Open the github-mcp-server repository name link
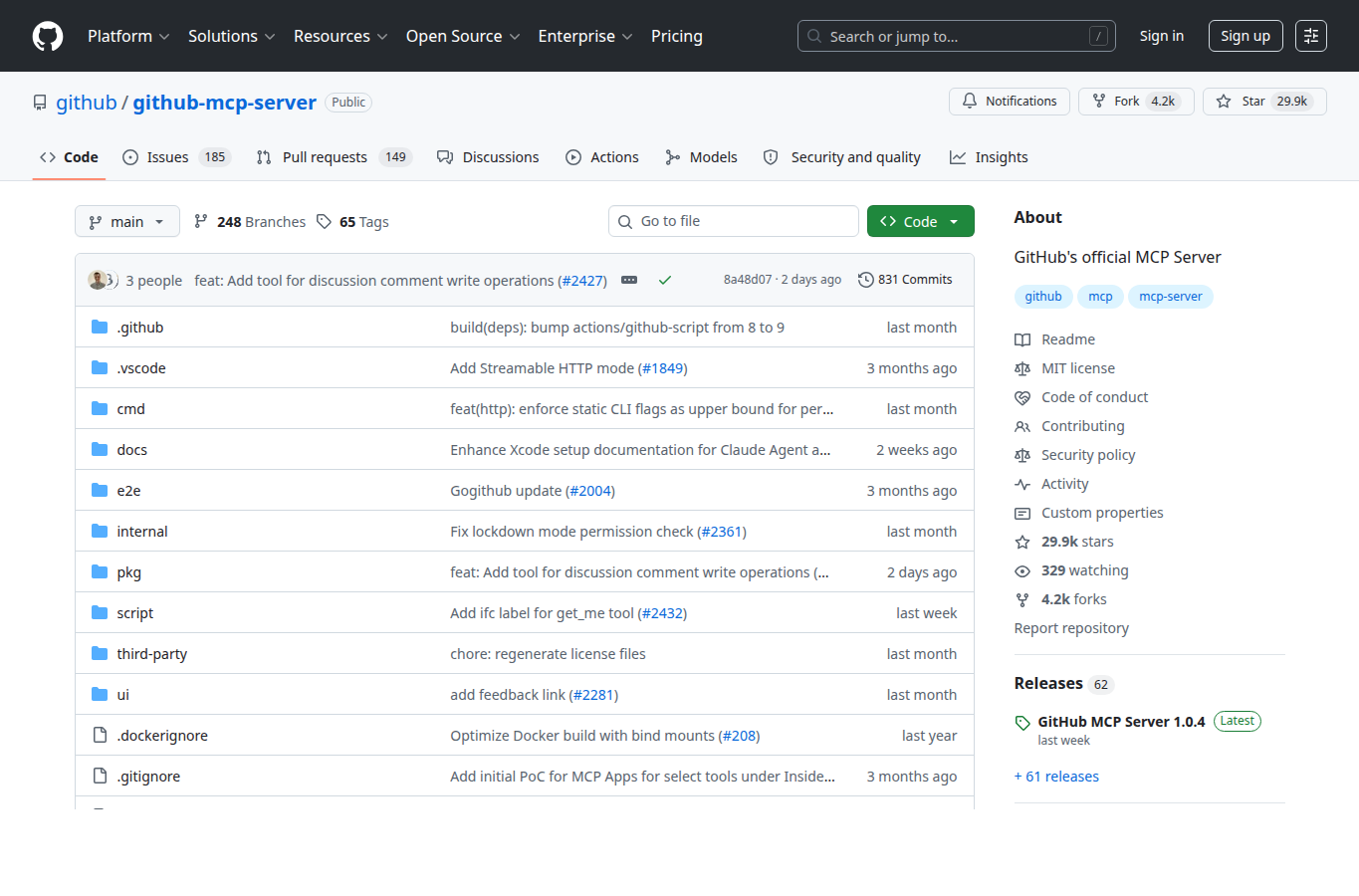1359x896 pixels. coord(224,103)
